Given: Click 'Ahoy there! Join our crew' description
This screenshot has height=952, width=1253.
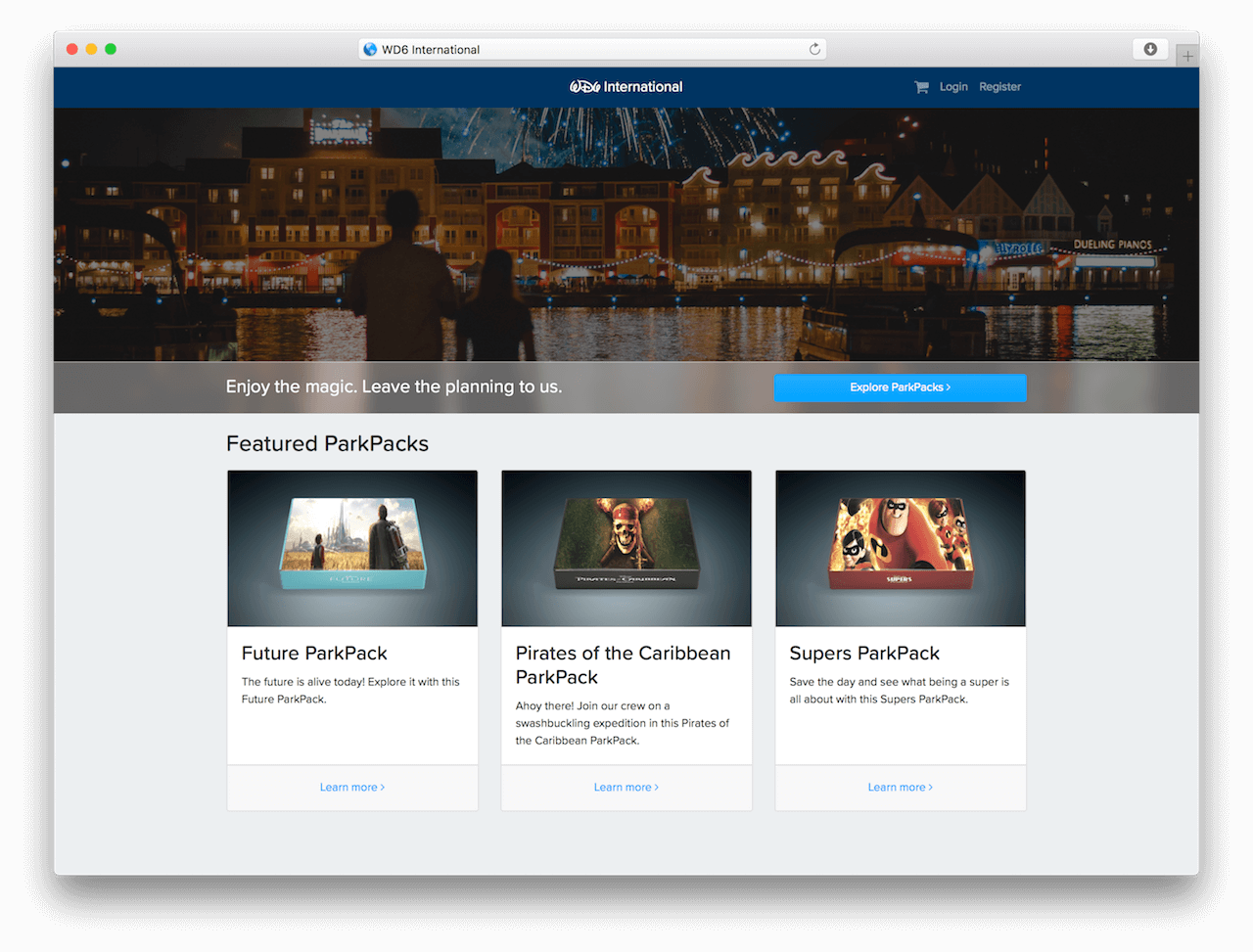Looking at the screenshot, I should [623, 723].
